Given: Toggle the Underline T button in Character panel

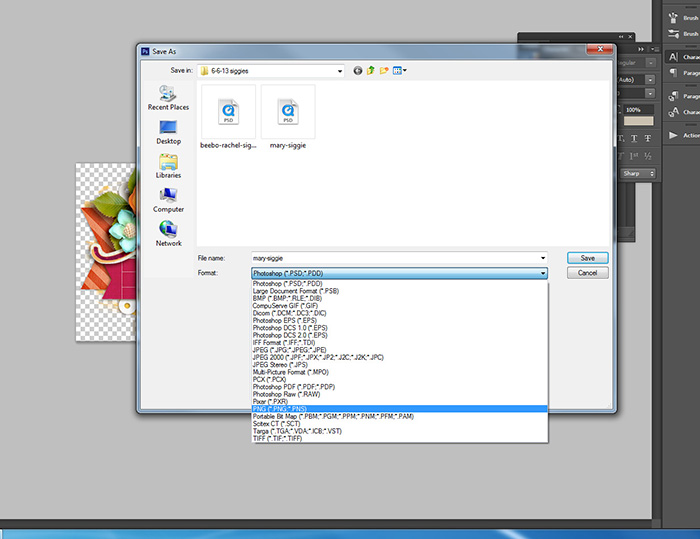Looking at the screenshot, I should (634, 138).
